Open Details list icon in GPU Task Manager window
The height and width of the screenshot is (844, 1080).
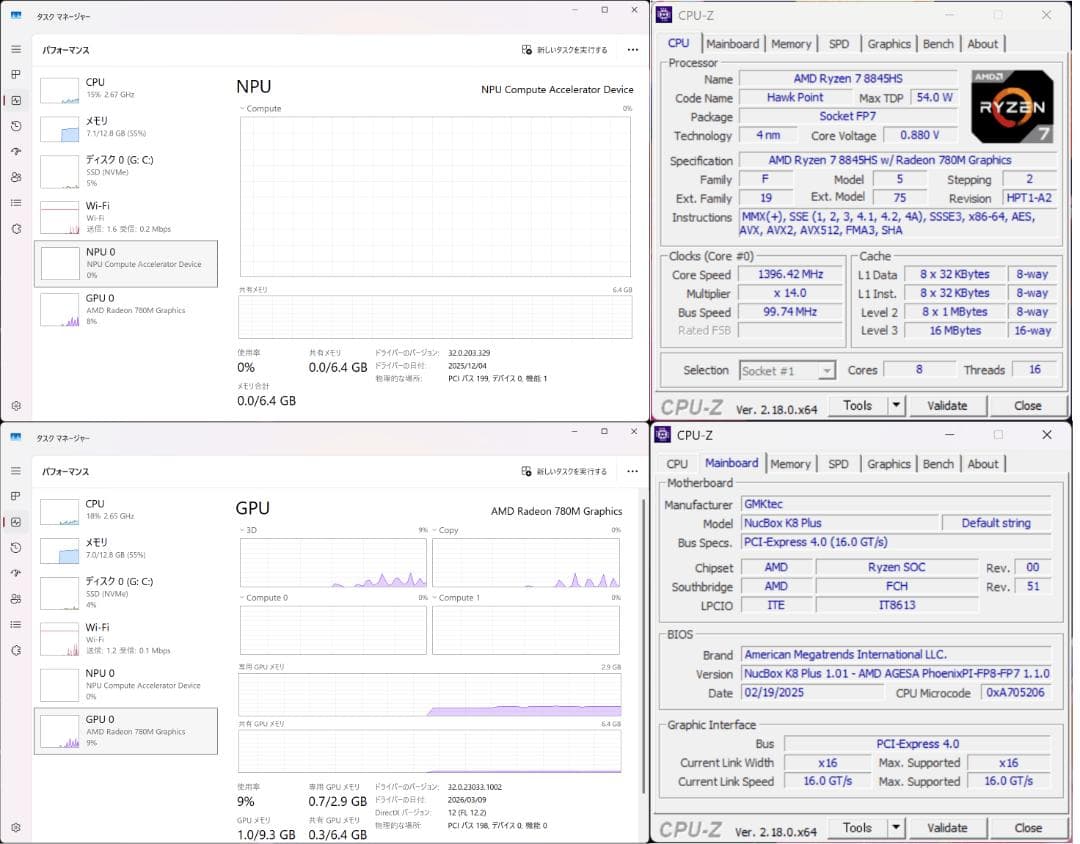point(16,624)
